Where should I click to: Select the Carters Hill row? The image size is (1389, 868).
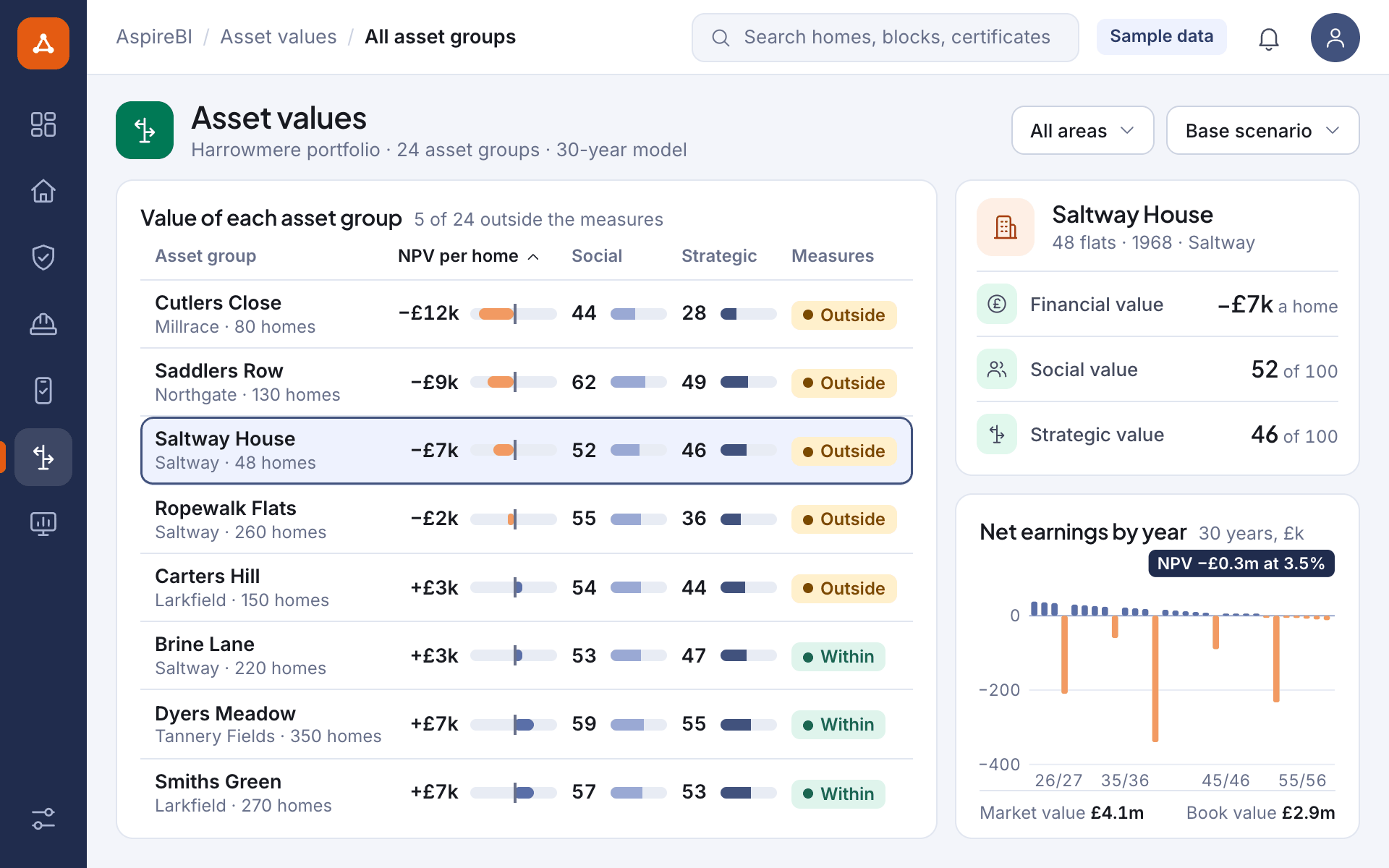(527, 587)
